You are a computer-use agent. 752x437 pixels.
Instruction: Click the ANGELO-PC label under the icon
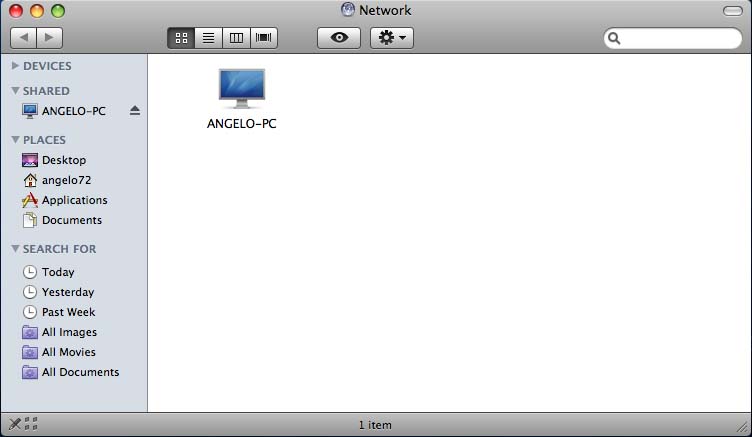(x=242, y=124)
